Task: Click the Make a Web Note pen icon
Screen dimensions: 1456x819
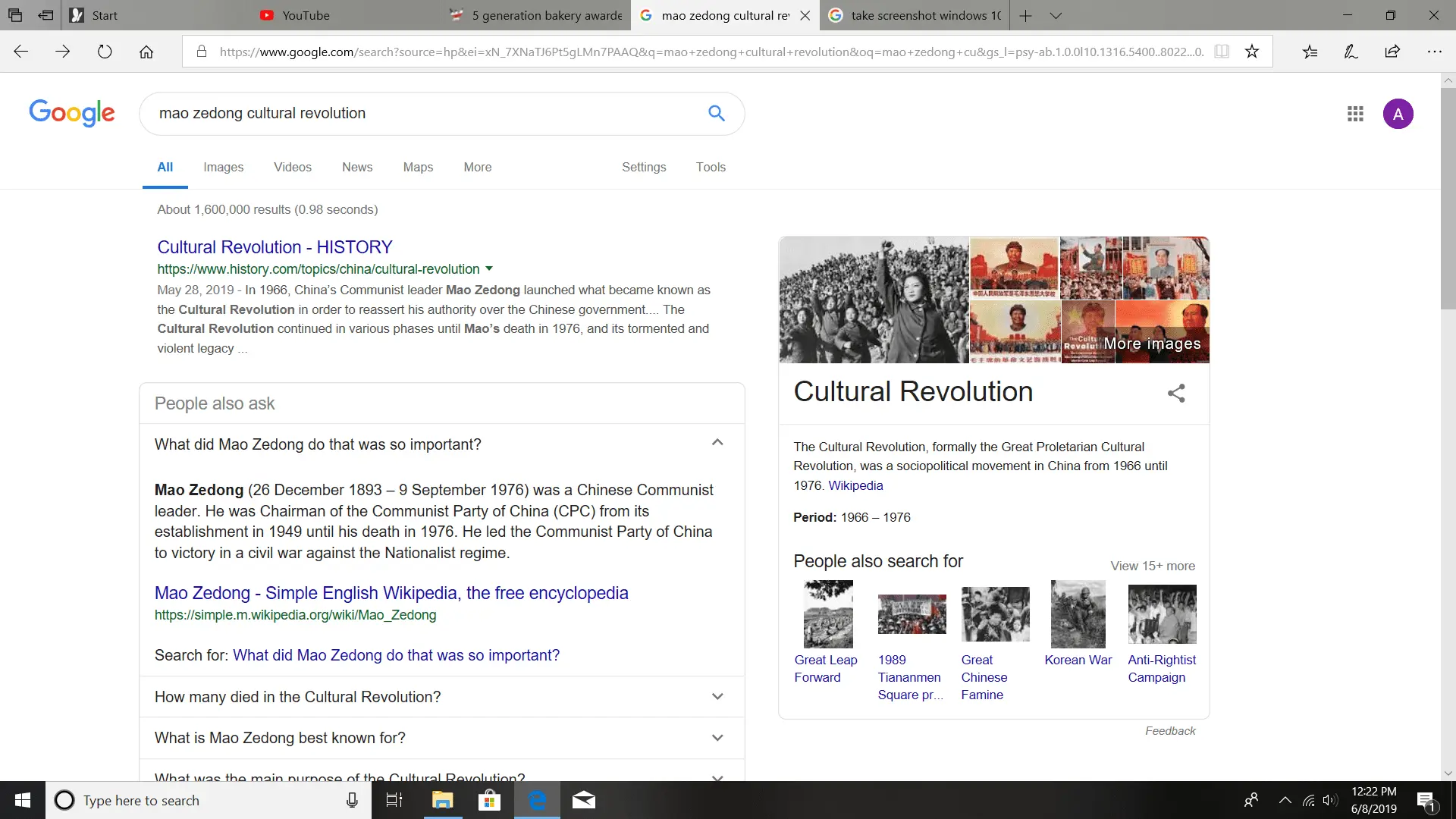Action: point(1351,51)
